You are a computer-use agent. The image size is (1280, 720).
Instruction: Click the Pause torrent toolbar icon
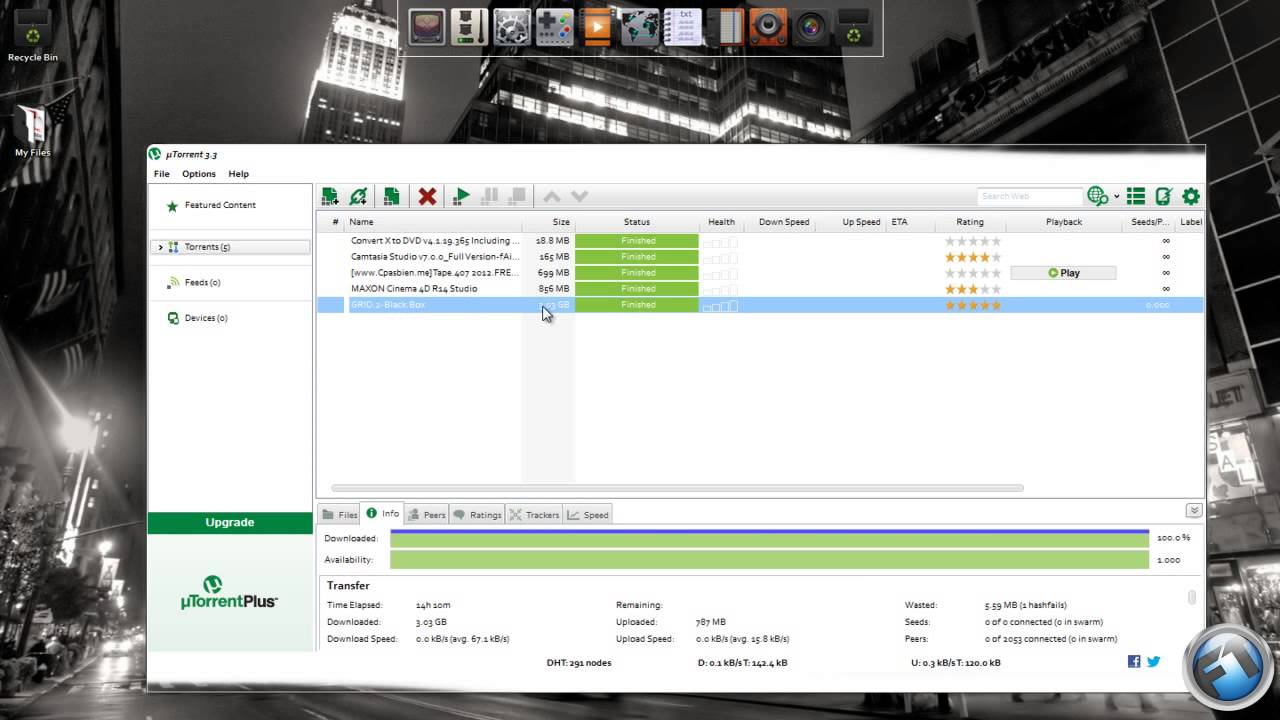click(x=490, y=196)
